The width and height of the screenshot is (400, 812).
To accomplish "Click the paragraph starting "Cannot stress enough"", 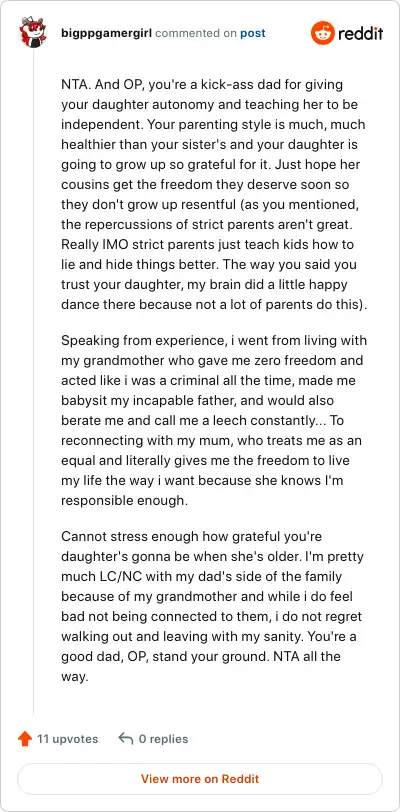I will [x=212, y=606].
